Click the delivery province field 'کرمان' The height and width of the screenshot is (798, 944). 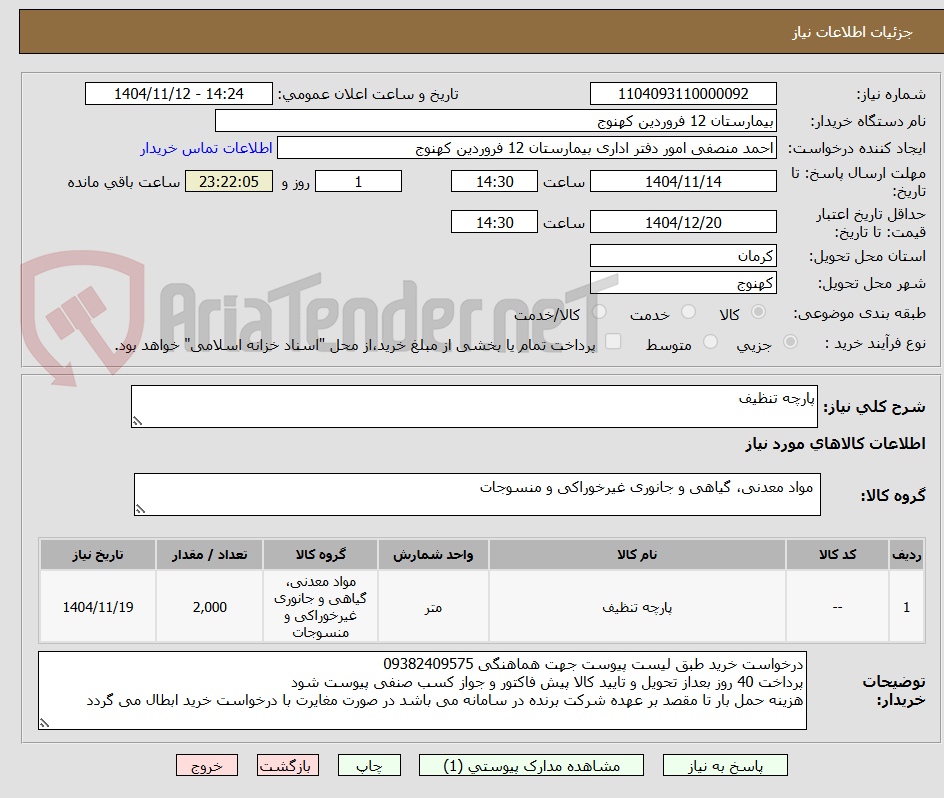point(683,256)
